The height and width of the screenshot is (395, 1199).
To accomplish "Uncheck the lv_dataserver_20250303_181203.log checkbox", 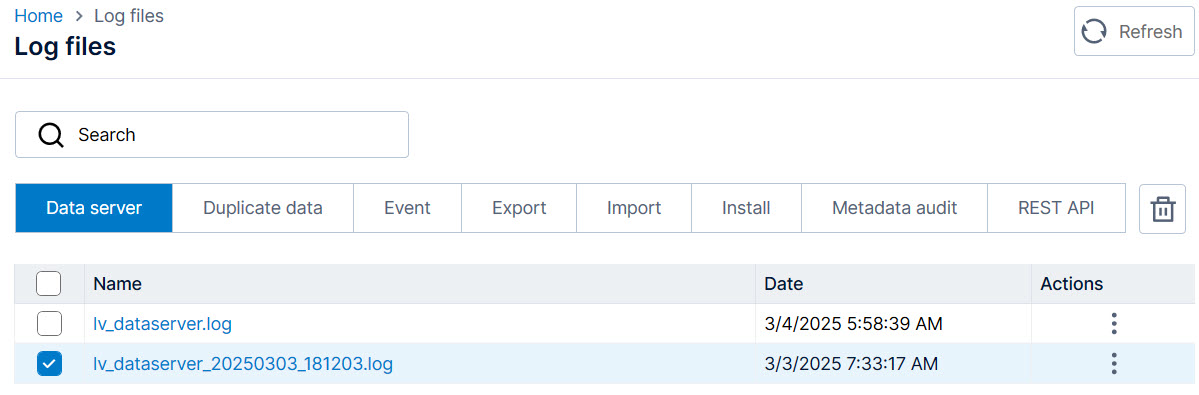I will click(x=49, y=364).
